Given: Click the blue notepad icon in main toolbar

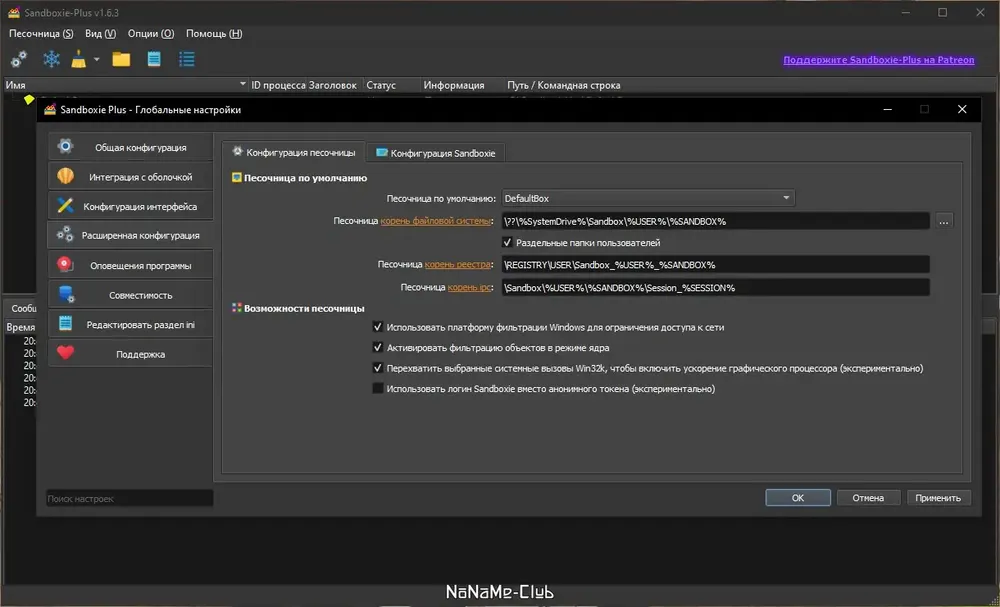Looking at the screenshot, I should pos(154,59).
